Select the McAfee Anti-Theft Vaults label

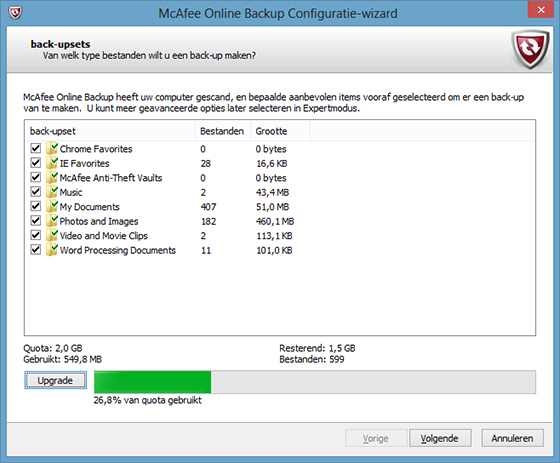(x=111, y=178)
